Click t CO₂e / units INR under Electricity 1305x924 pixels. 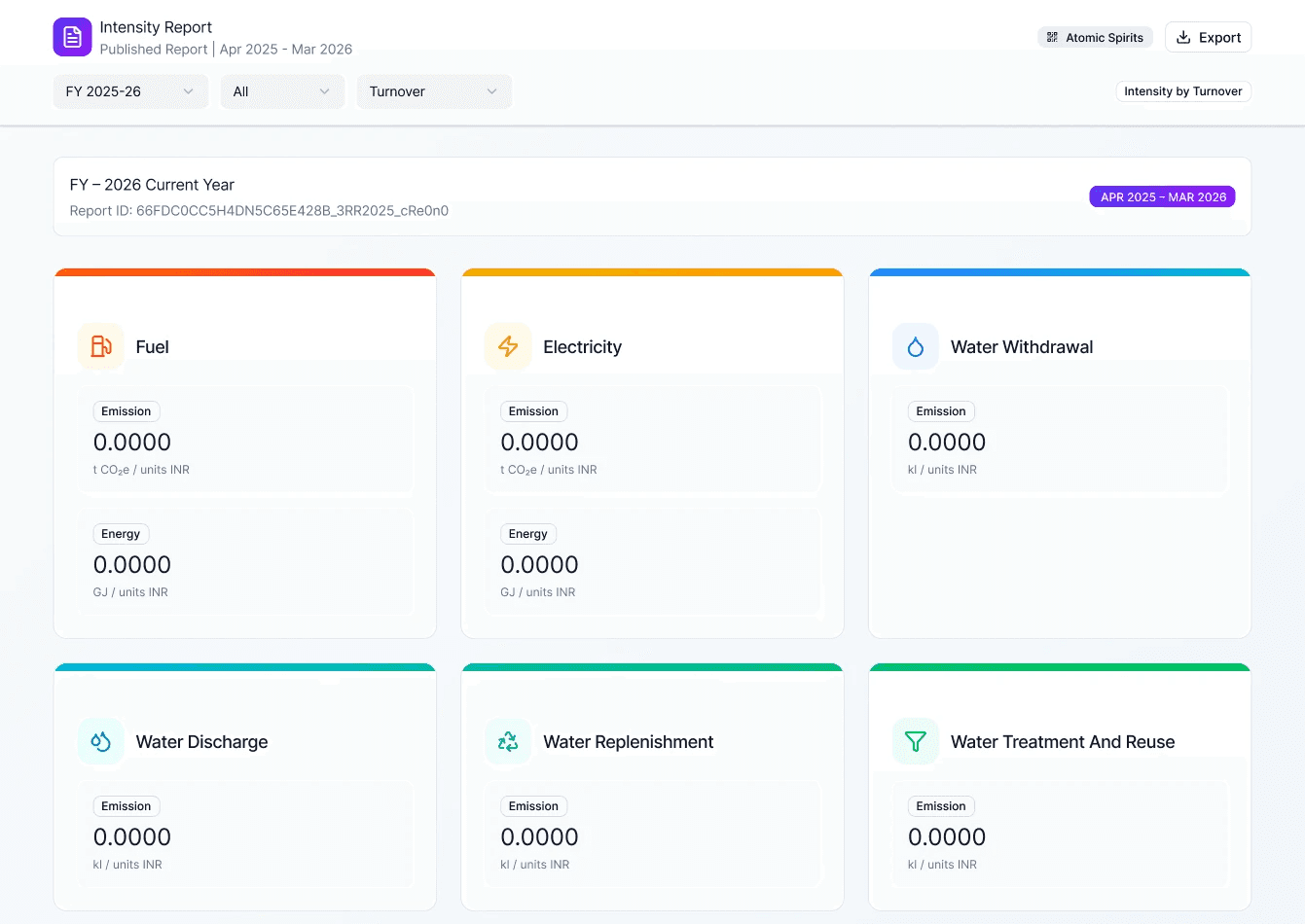click(x=549, y=470)
